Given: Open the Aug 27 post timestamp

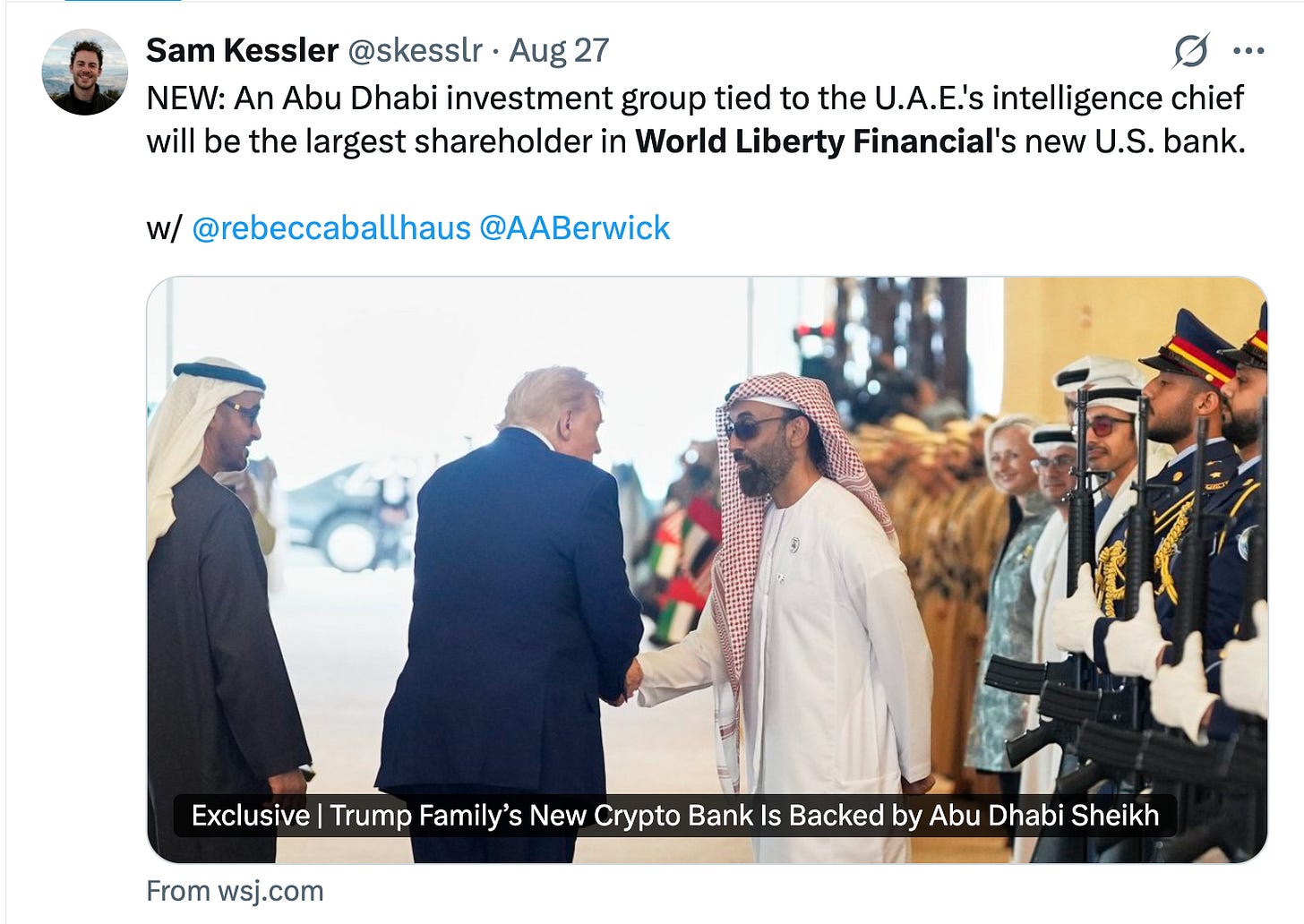Looking at the screenshot, I should click(559, 51).
